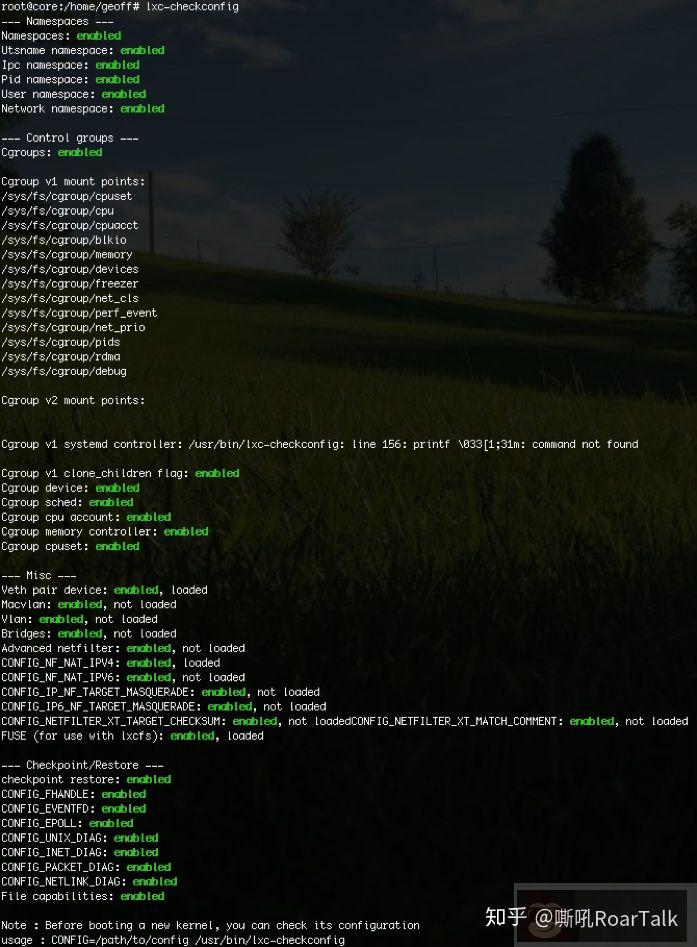Viewport: 697px width, 947px height.
Task: Select the 'CONFIG_UNIX_DIAG:' line
Action: click(x=80, y=838)
